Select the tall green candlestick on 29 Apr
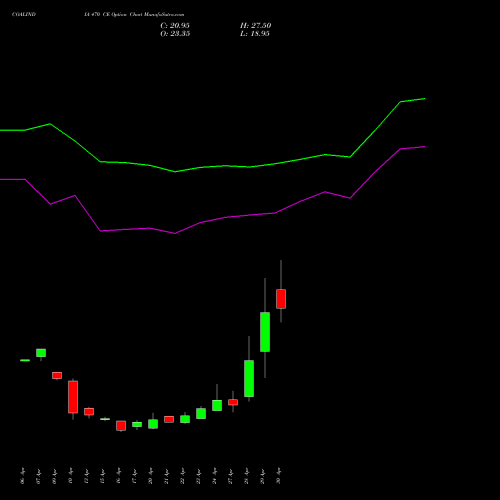This screenshot has height=500, width=500. click(x=265, y=332)
